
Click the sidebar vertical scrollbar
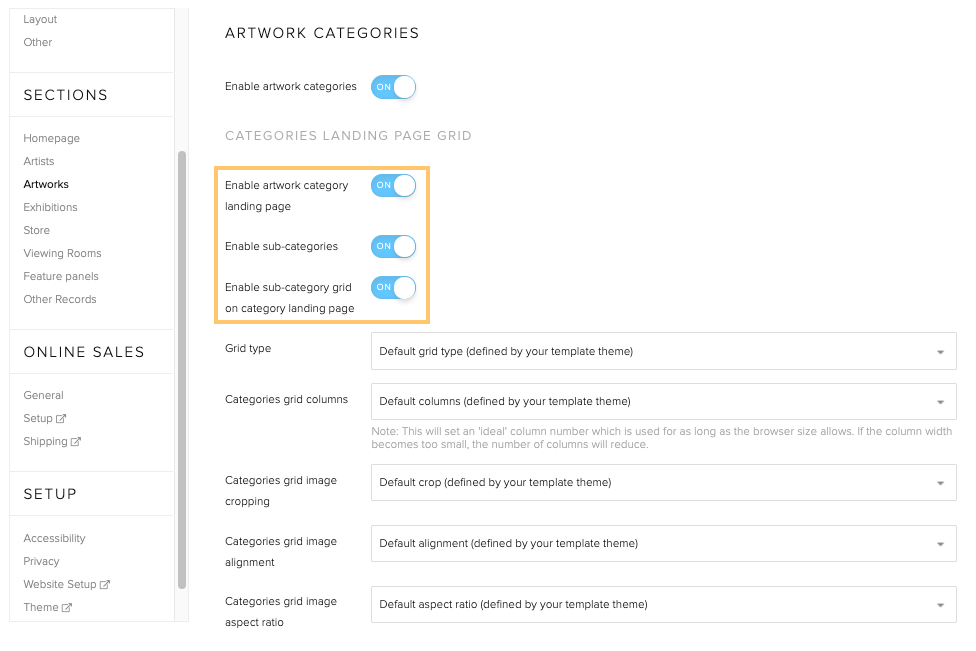click(x=181, y=370)
